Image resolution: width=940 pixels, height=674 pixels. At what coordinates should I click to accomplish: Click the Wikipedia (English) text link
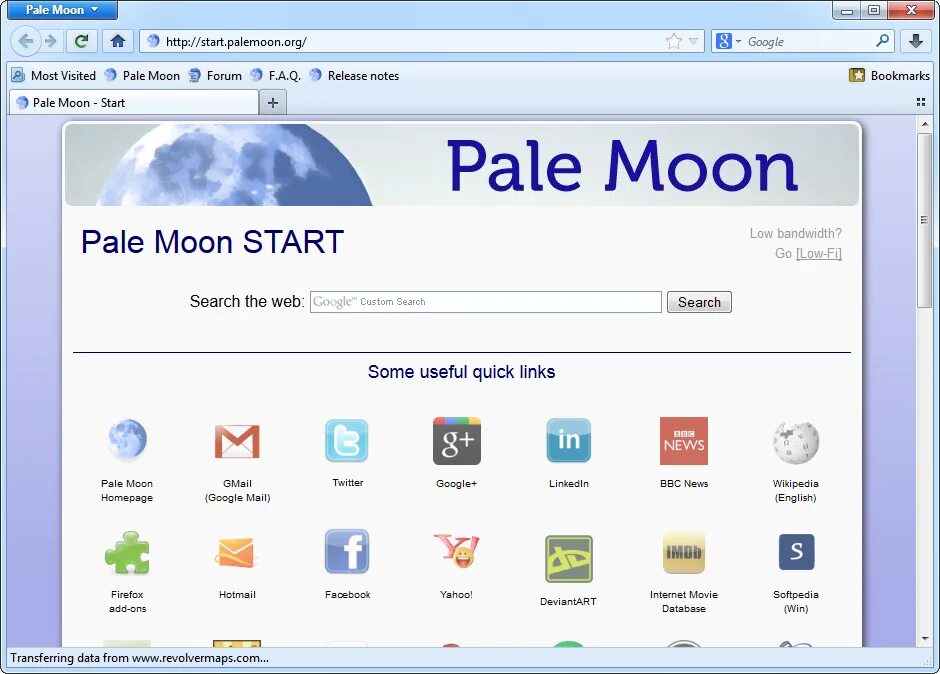pos(796,491)
